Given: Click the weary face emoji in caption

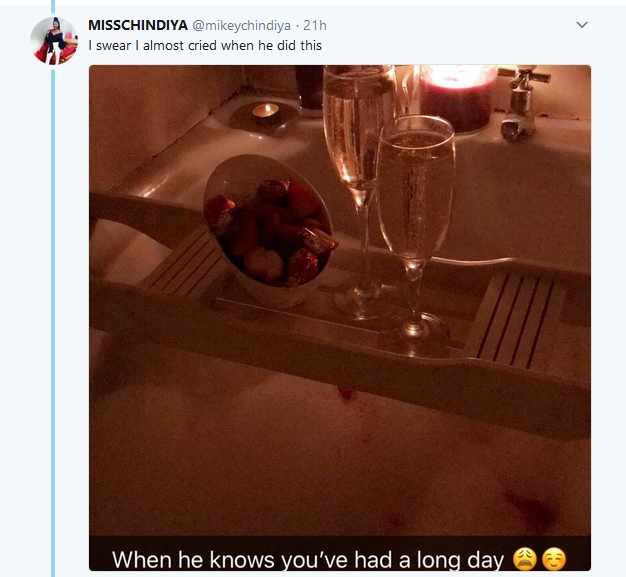Looking at the screenshot, I should click(x=525, y=559).
